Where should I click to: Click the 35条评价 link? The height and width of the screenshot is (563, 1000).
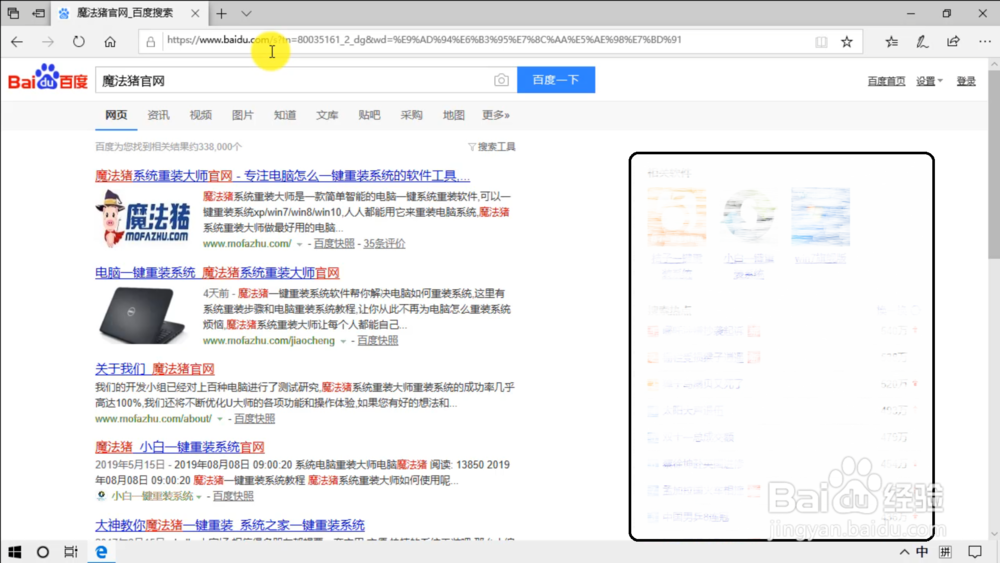384,244
